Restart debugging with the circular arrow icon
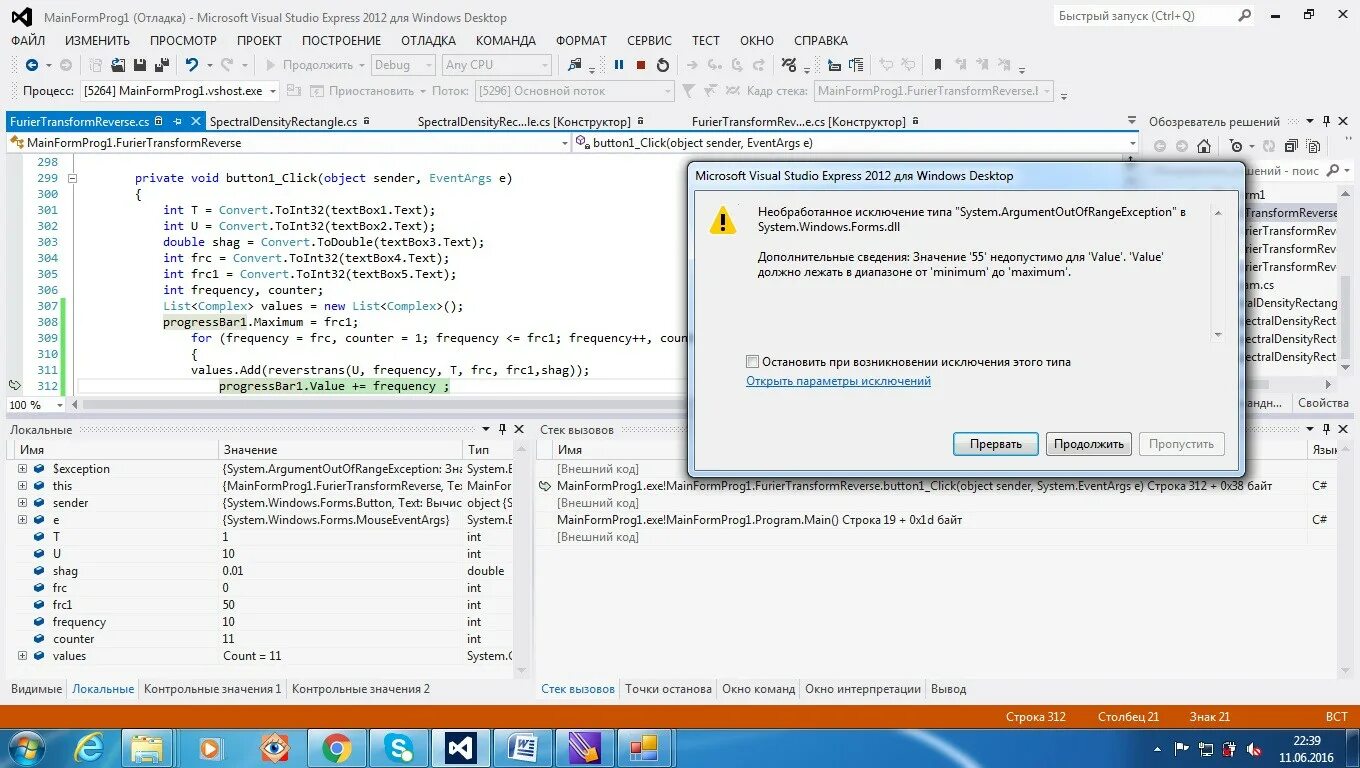1360x768 pixels. [662, 65]
